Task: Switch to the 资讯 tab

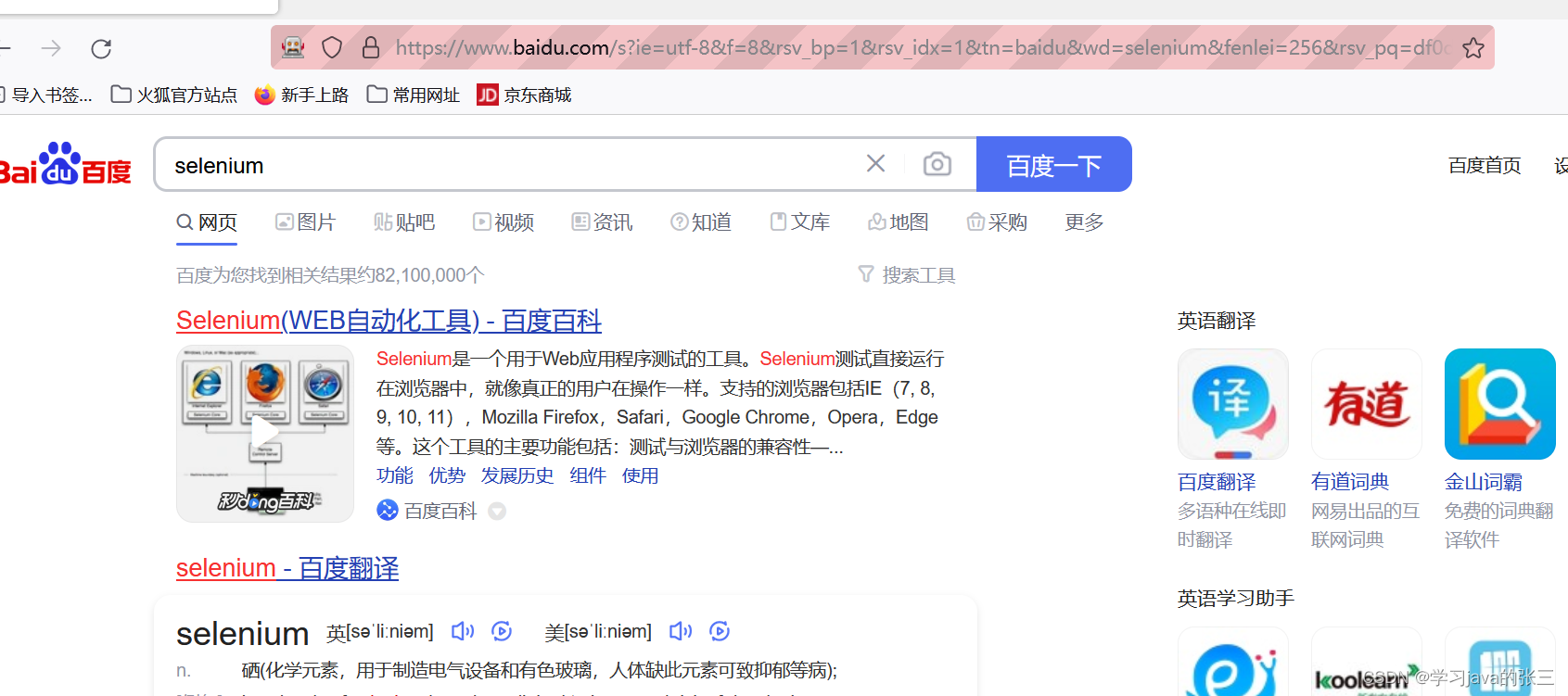Action: coord(602,222)
